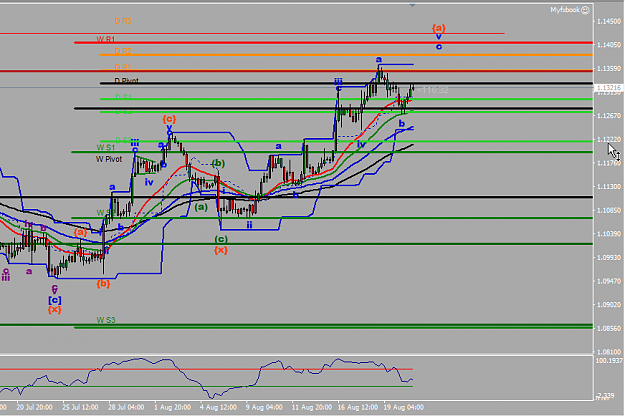Click price axis value 1.10850

[609, 210]
